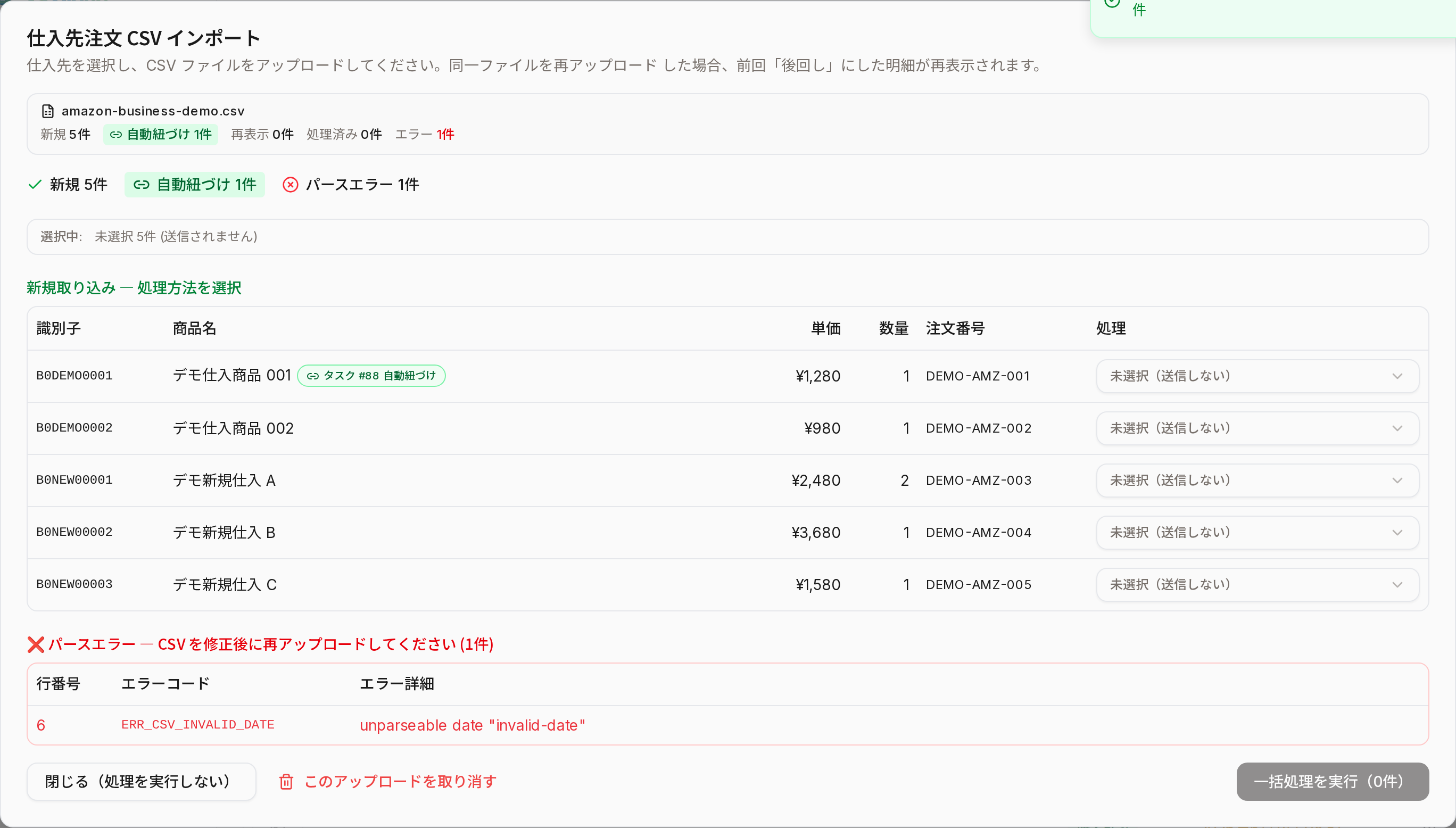Viewport: 1456px width, 828px height.
Task: Open the 処理 dropdown for B0DEMO00002
Action: pyautogui.click(x=1258, y=428)
